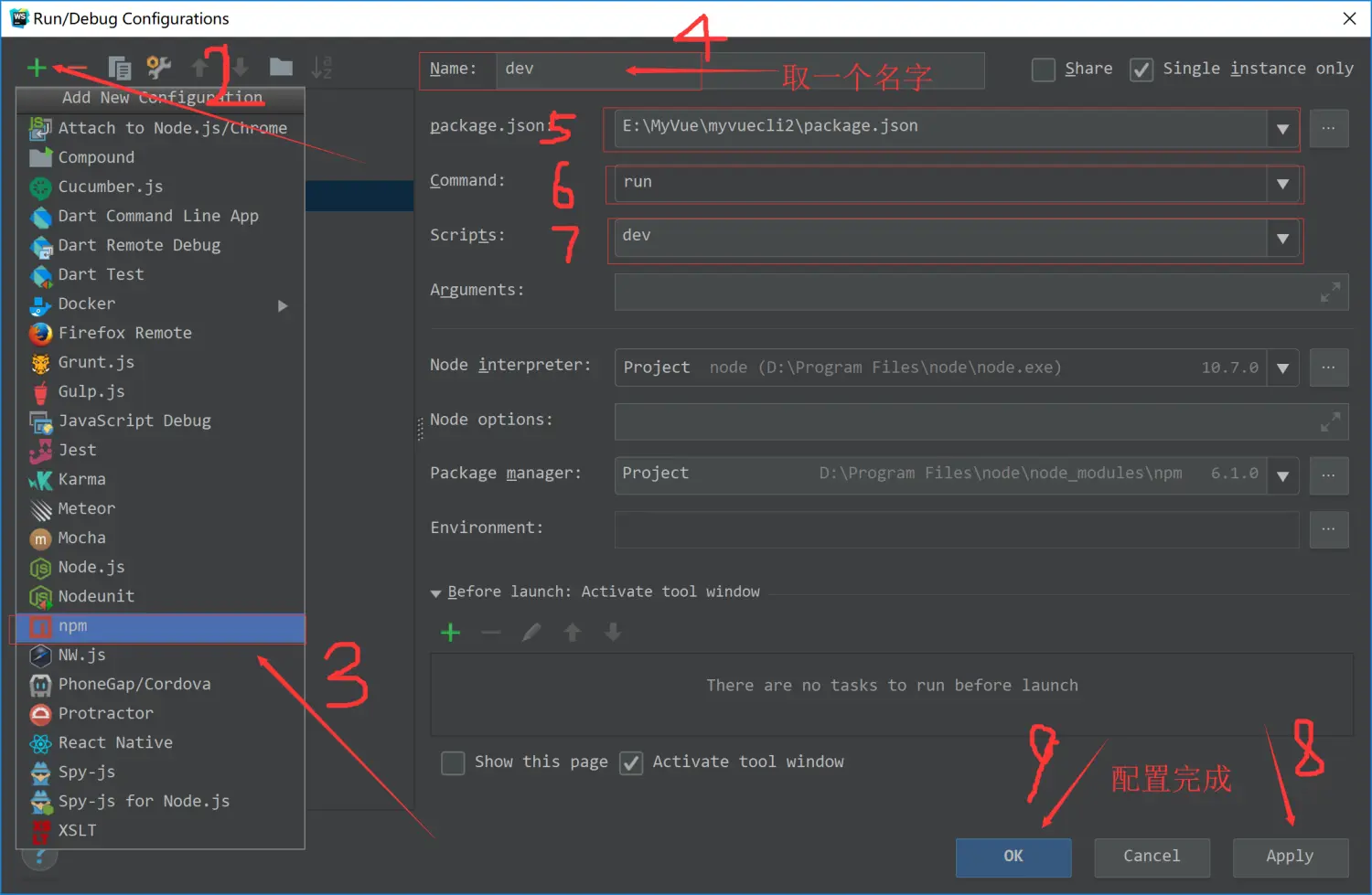Open the package.json path dropdown arrow
Image resolution: width=1372 pixels, height=895 pixels.
point(1282,129)
